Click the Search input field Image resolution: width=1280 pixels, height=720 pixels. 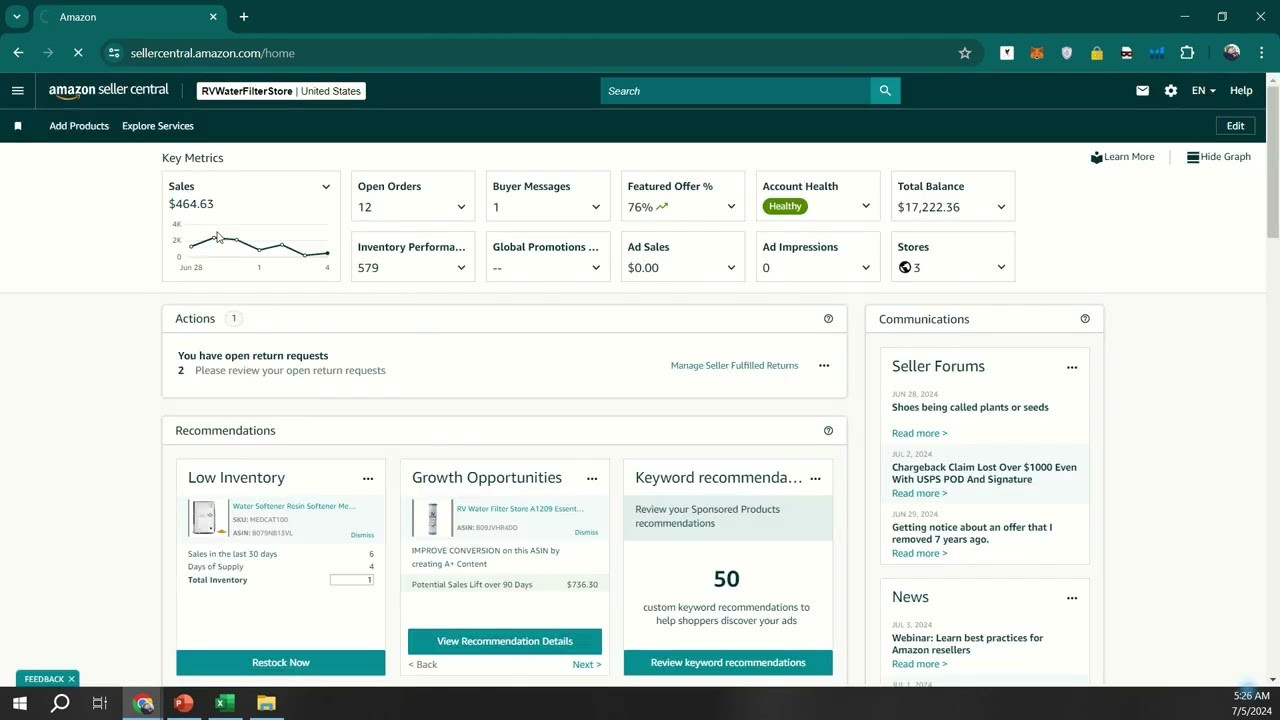click(736, 91)
